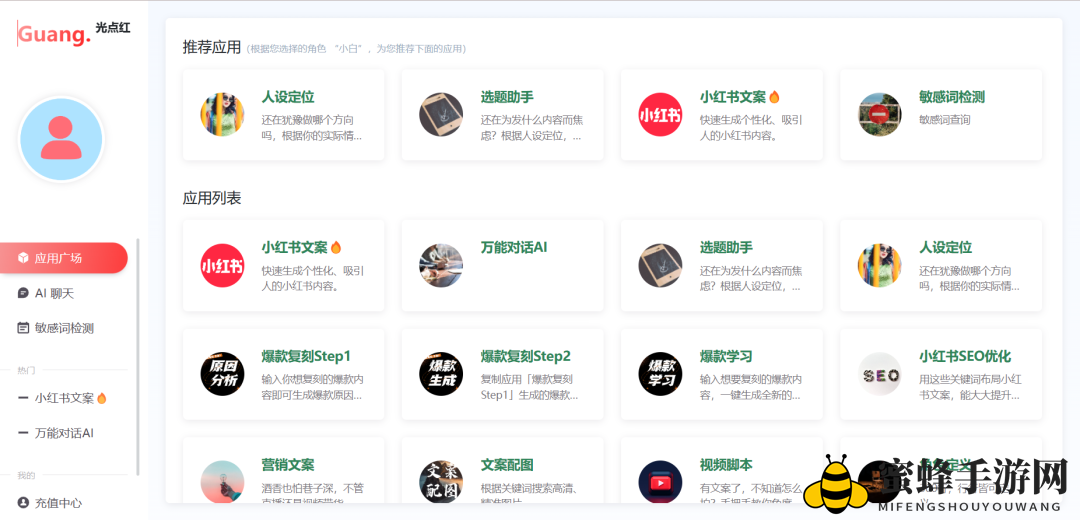1080x520 pixels.
Task: Open the 爆款学习 title
Action: click(726, 356)
